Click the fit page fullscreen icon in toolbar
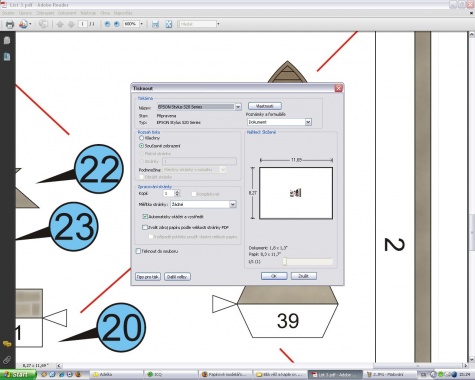The height and width of the screenshot is (380, 475). (169, 24)
